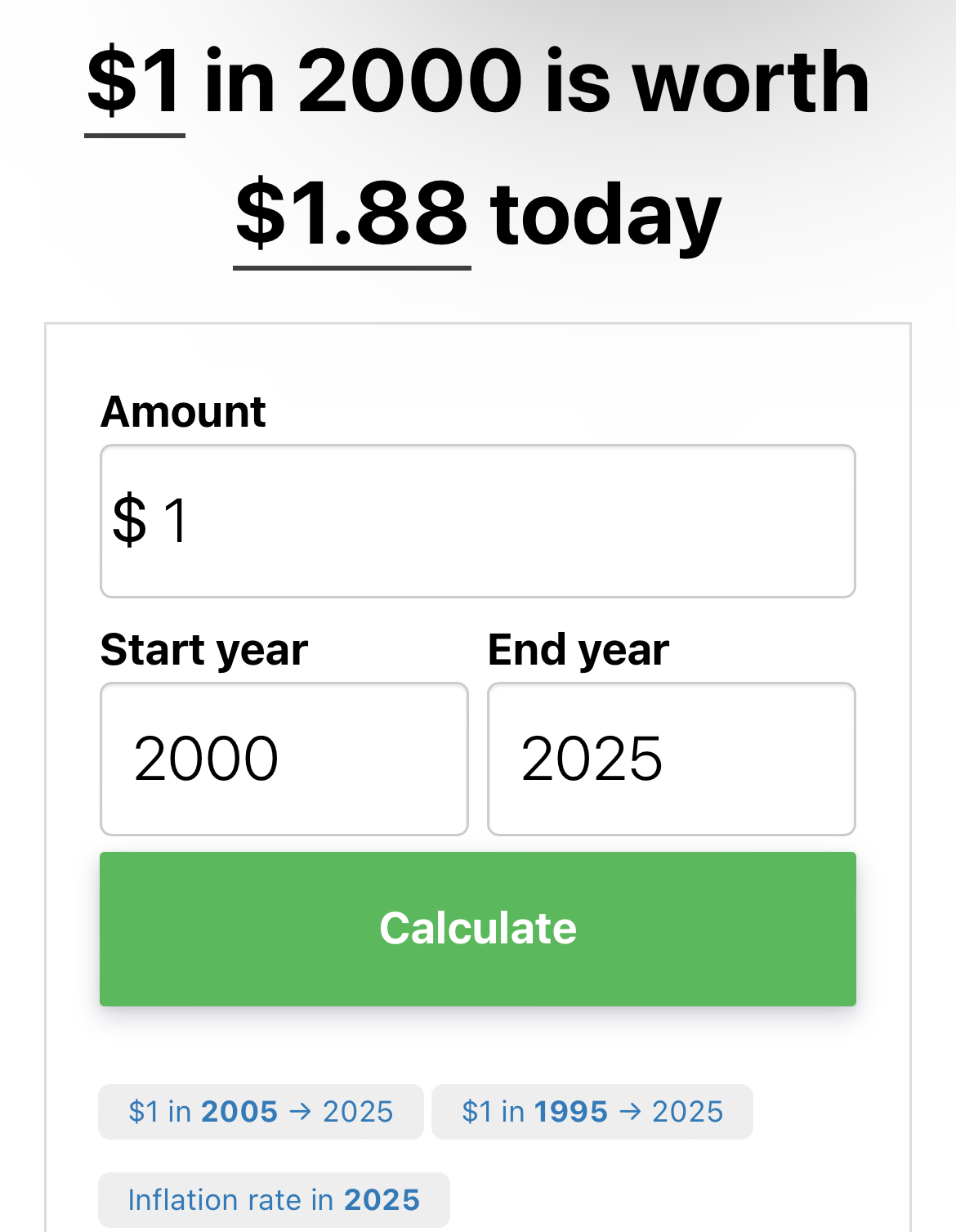Screen dimensions: 956x1232
Task: Click the arrow icon in the 2005 link
Action: (x=300, y=1112)
